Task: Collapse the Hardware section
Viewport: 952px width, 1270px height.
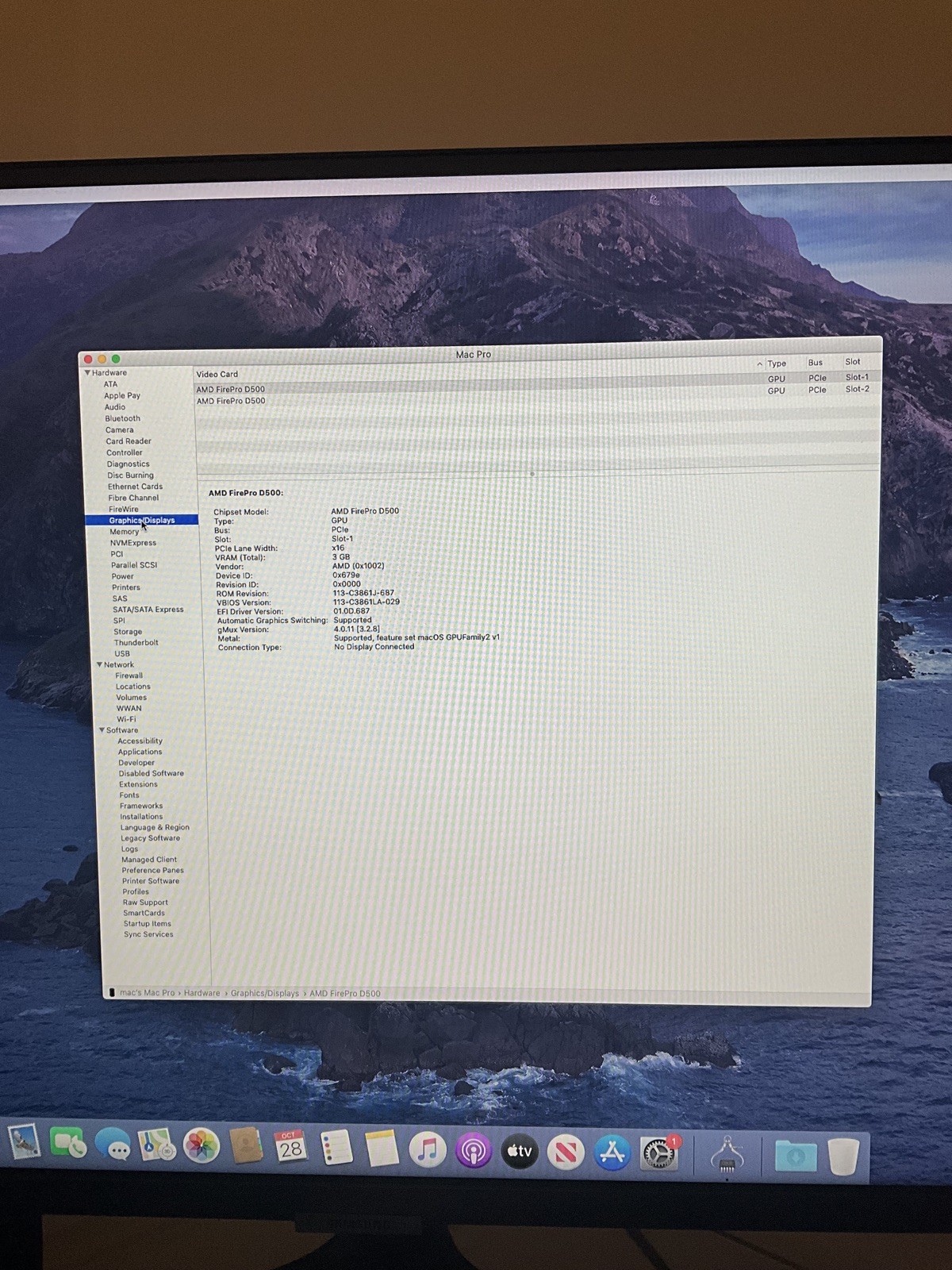Action: click(x=87, y=372)
